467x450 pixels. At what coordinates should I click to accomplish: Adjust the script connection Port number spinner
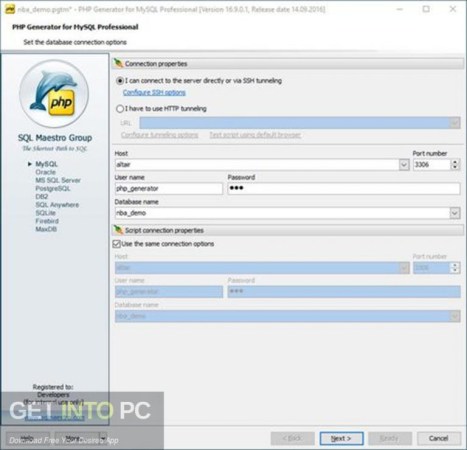455,268
